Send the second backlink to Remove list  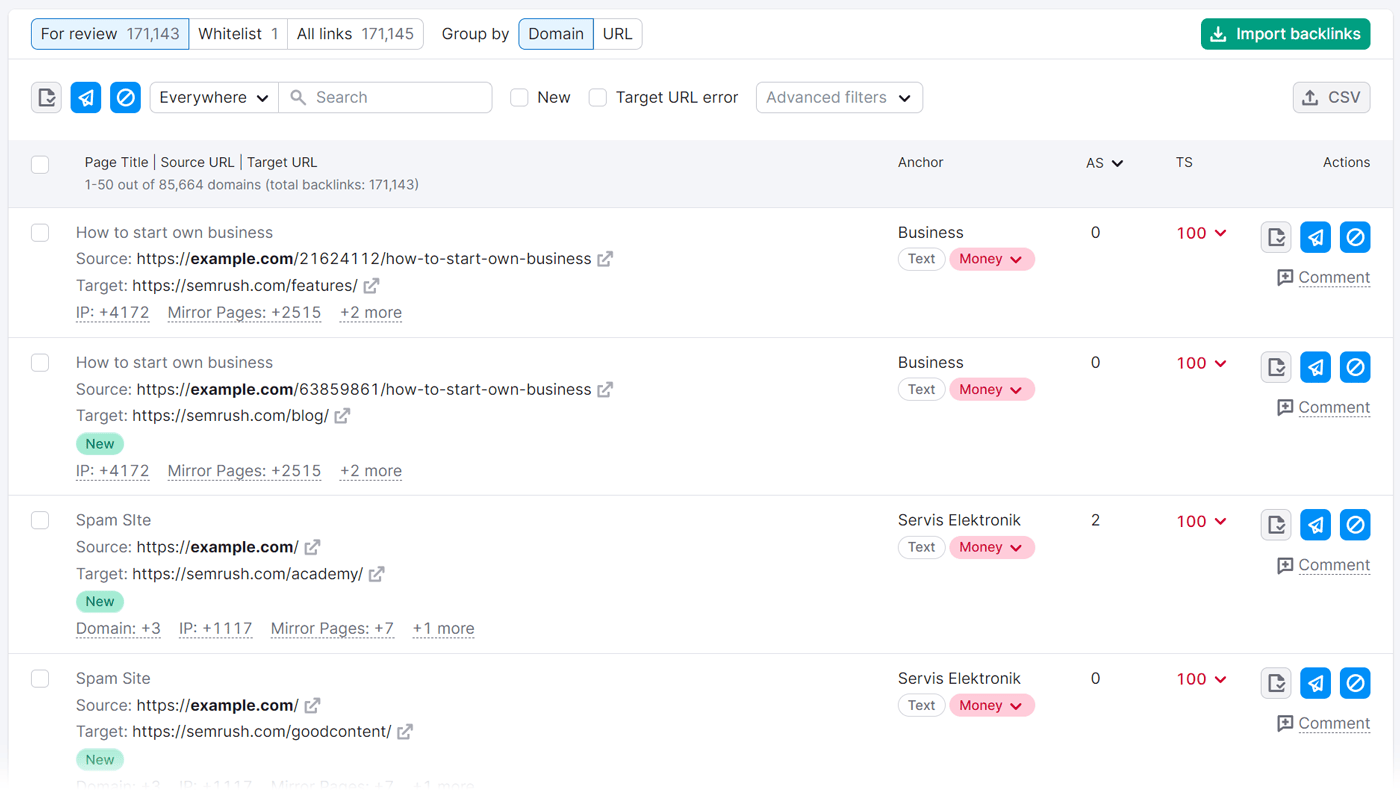(1315, 366)
